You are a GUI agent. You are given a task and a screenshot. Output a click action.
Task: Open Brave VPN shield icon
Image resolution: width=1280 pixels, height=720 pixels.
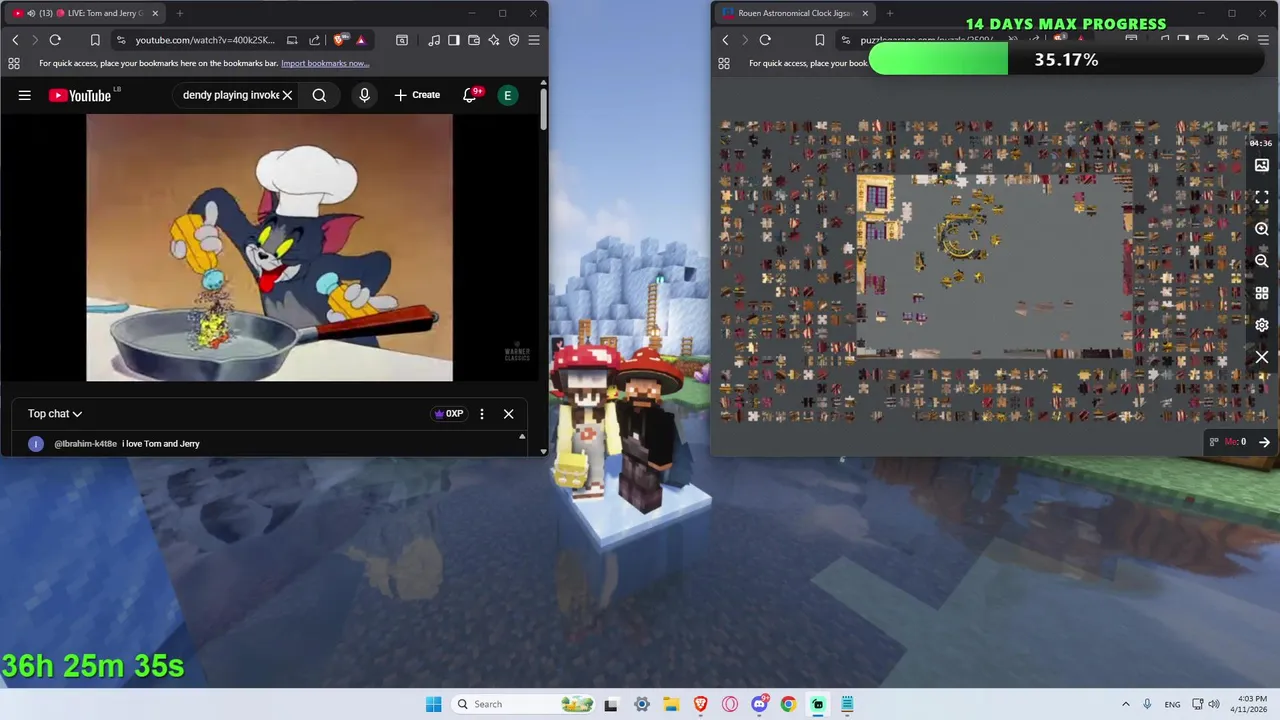(x=514, y=40)
